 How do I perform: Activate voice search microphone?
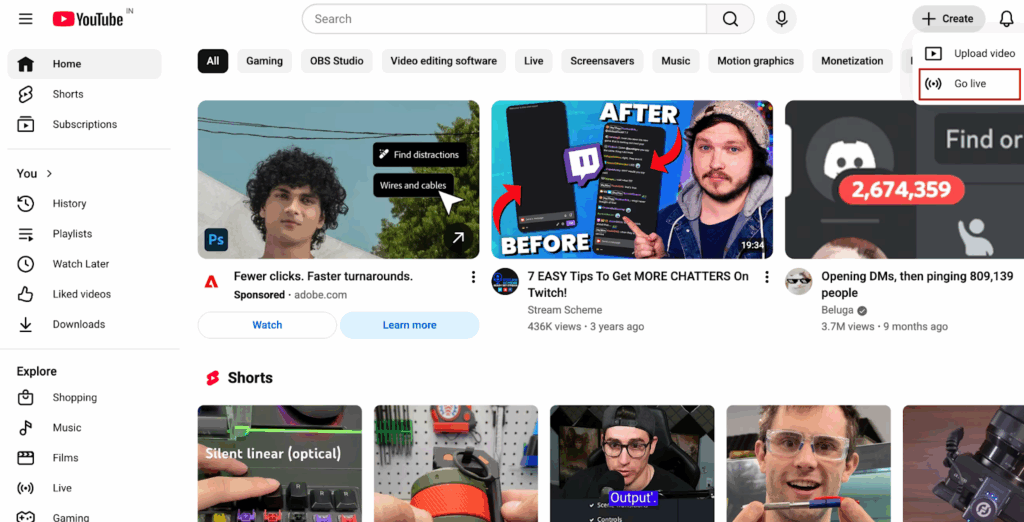[781, 19]
